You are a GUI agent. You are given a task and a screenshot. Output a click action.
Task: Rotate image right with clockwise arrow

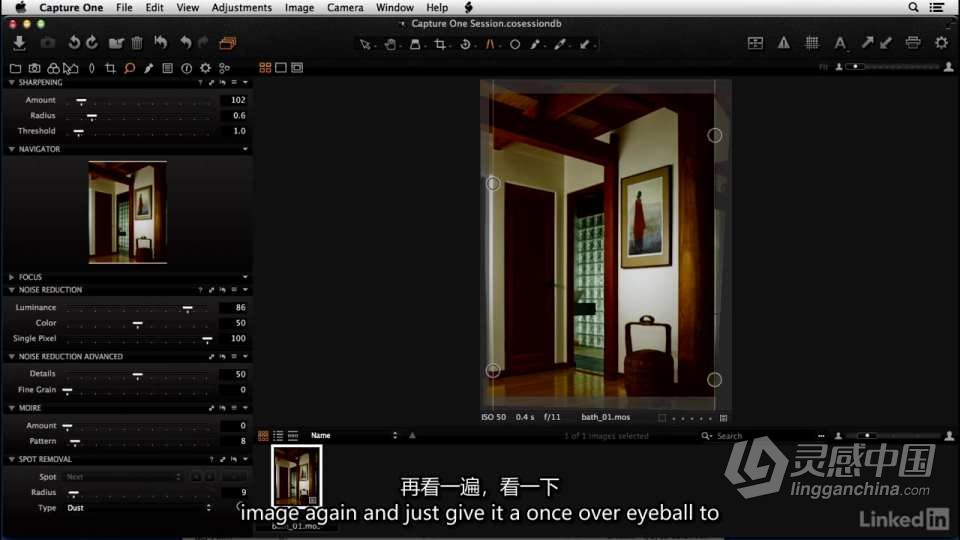92,43
